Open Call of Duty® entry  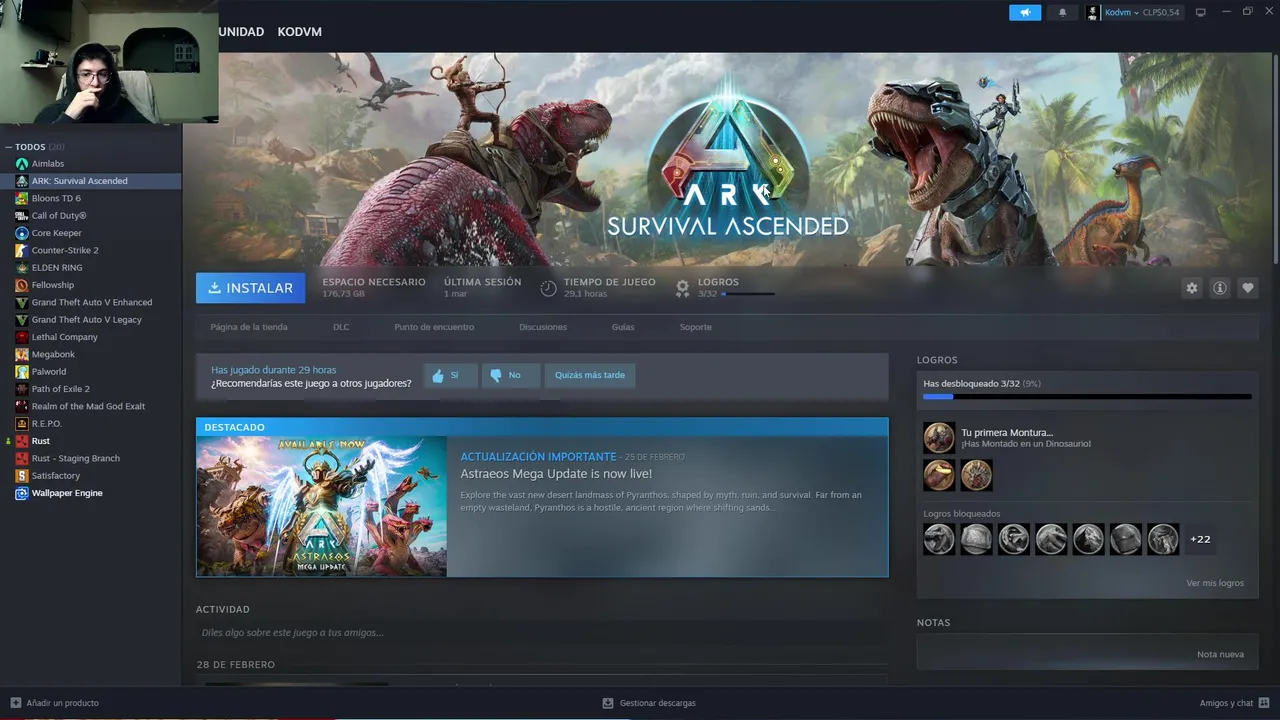coord(59,216)
